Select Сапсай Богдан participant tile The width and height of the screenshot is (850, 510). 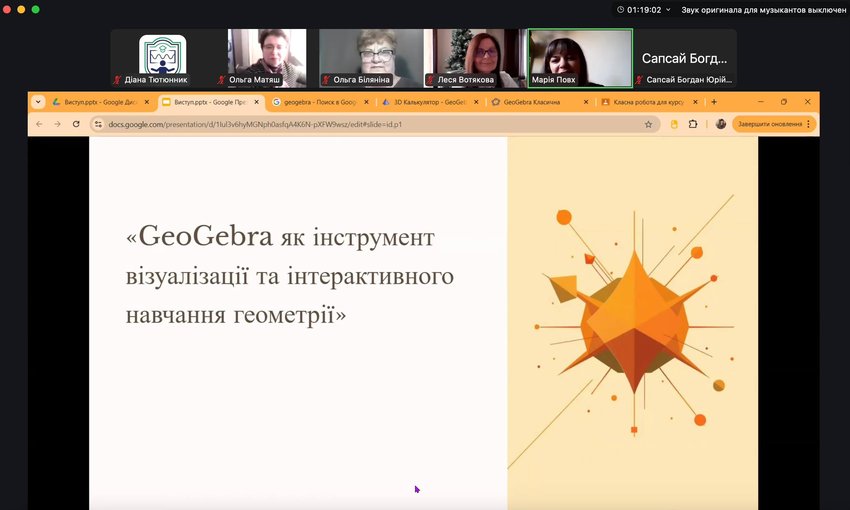coord(685,58)
